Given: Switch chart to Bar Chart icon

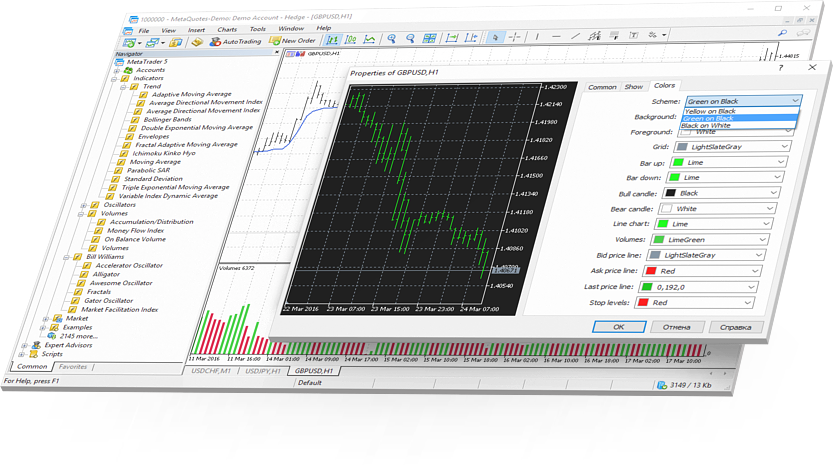Looking at the screenshot, I should (332, 39).
